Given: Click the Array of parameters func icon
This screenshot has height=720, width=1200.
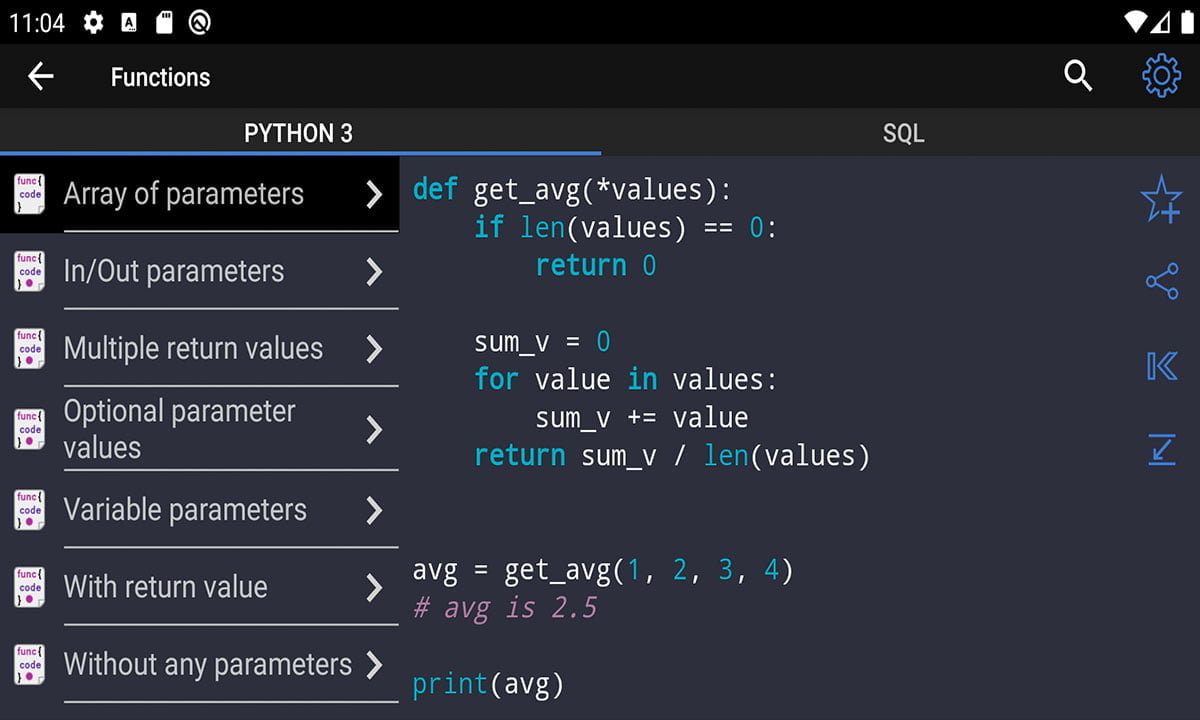Looking at the screenshot, I should pyautogui.click(x=30, y=193).
